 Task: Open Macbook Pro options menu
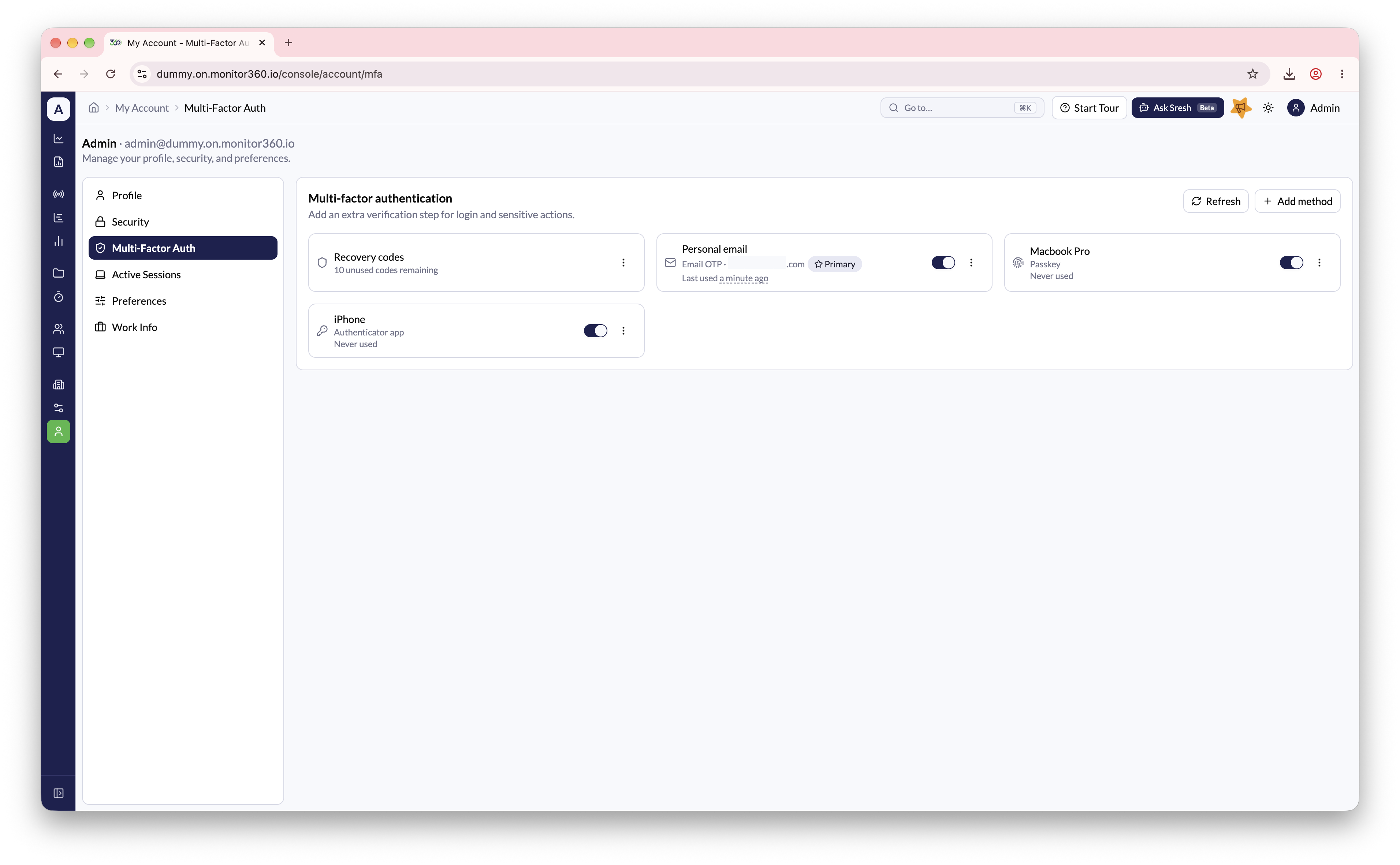1319,263
